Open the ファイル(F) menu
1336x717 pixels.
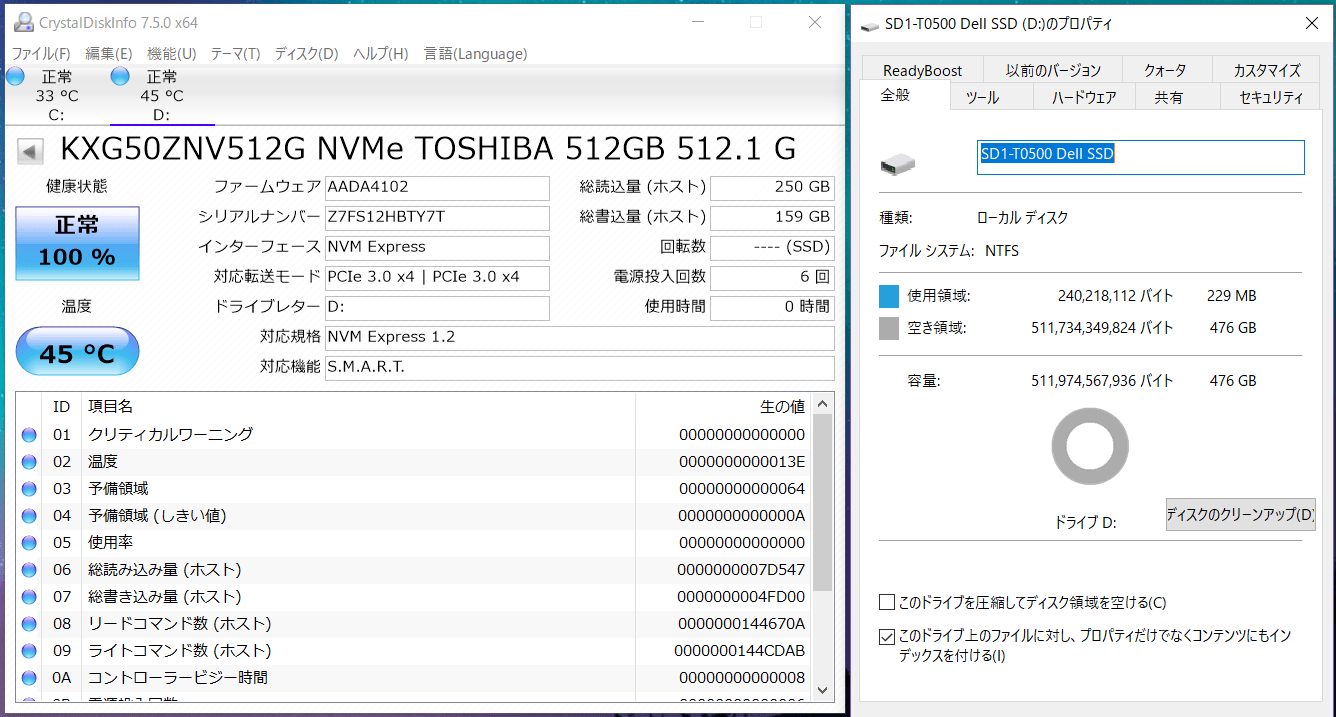click(41, 54)
